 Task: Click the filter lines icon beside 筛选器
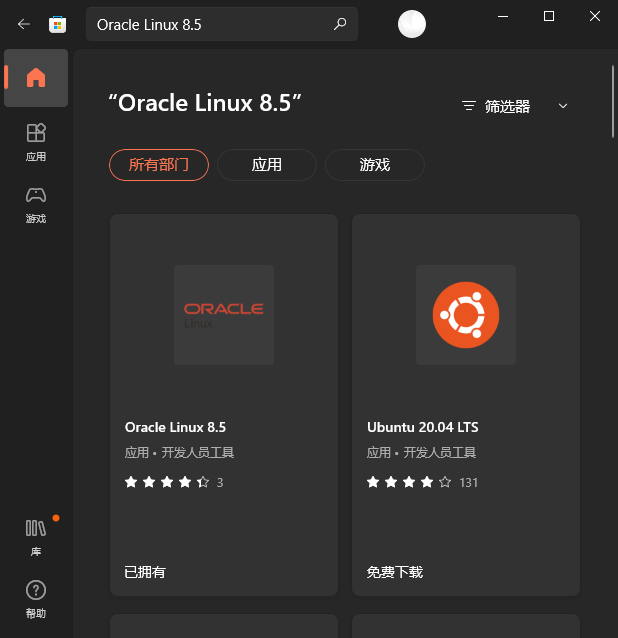[469, 106]
